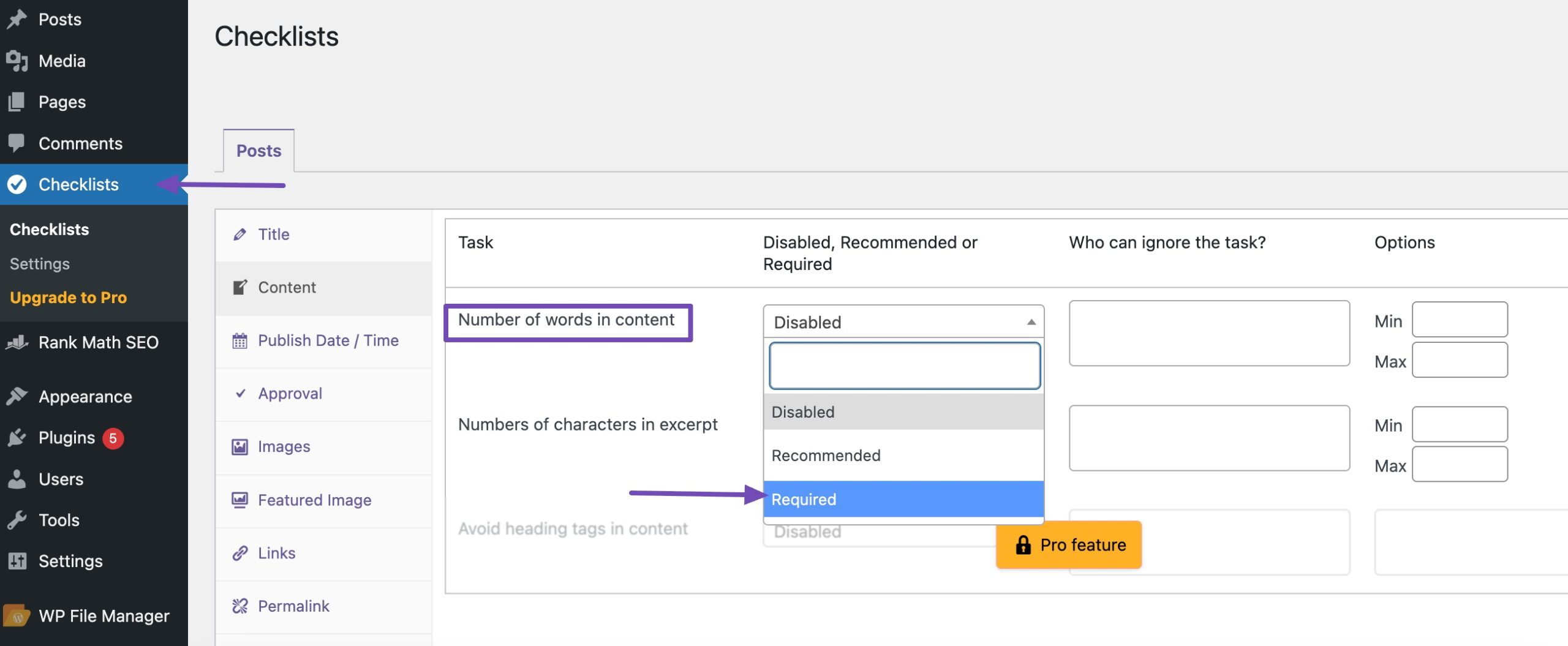Focus the Min field for words in content
The width and height of the screenshot is (1568, 646).
(x=1460, y=320)
